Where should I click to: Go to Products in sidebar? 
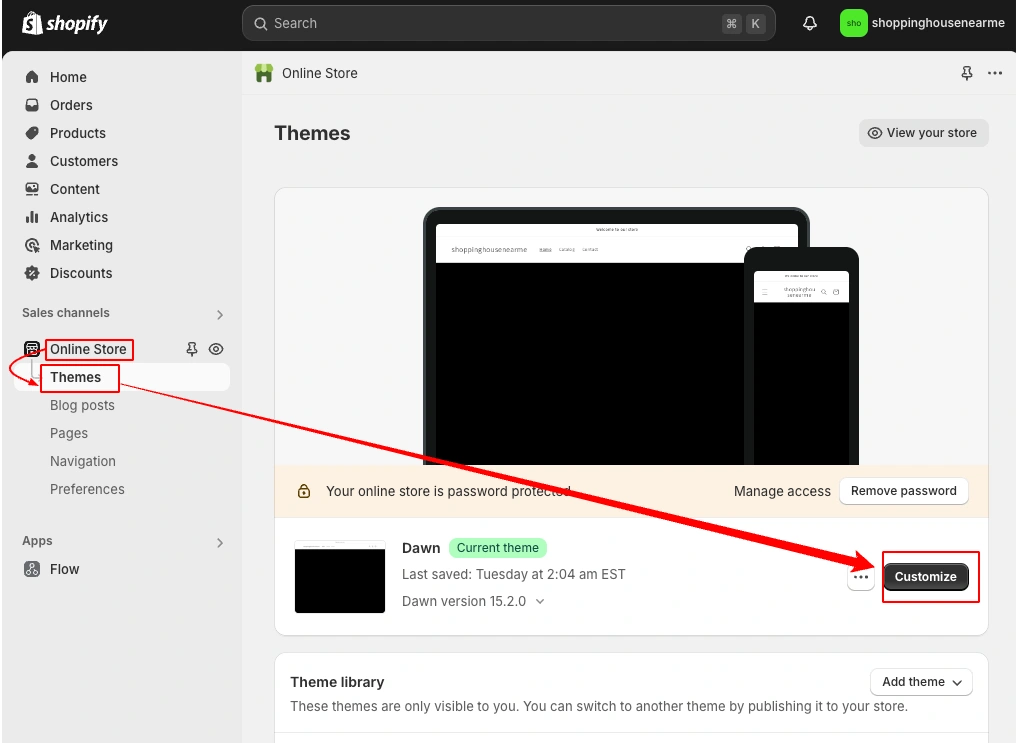click(x=77, y=133)
